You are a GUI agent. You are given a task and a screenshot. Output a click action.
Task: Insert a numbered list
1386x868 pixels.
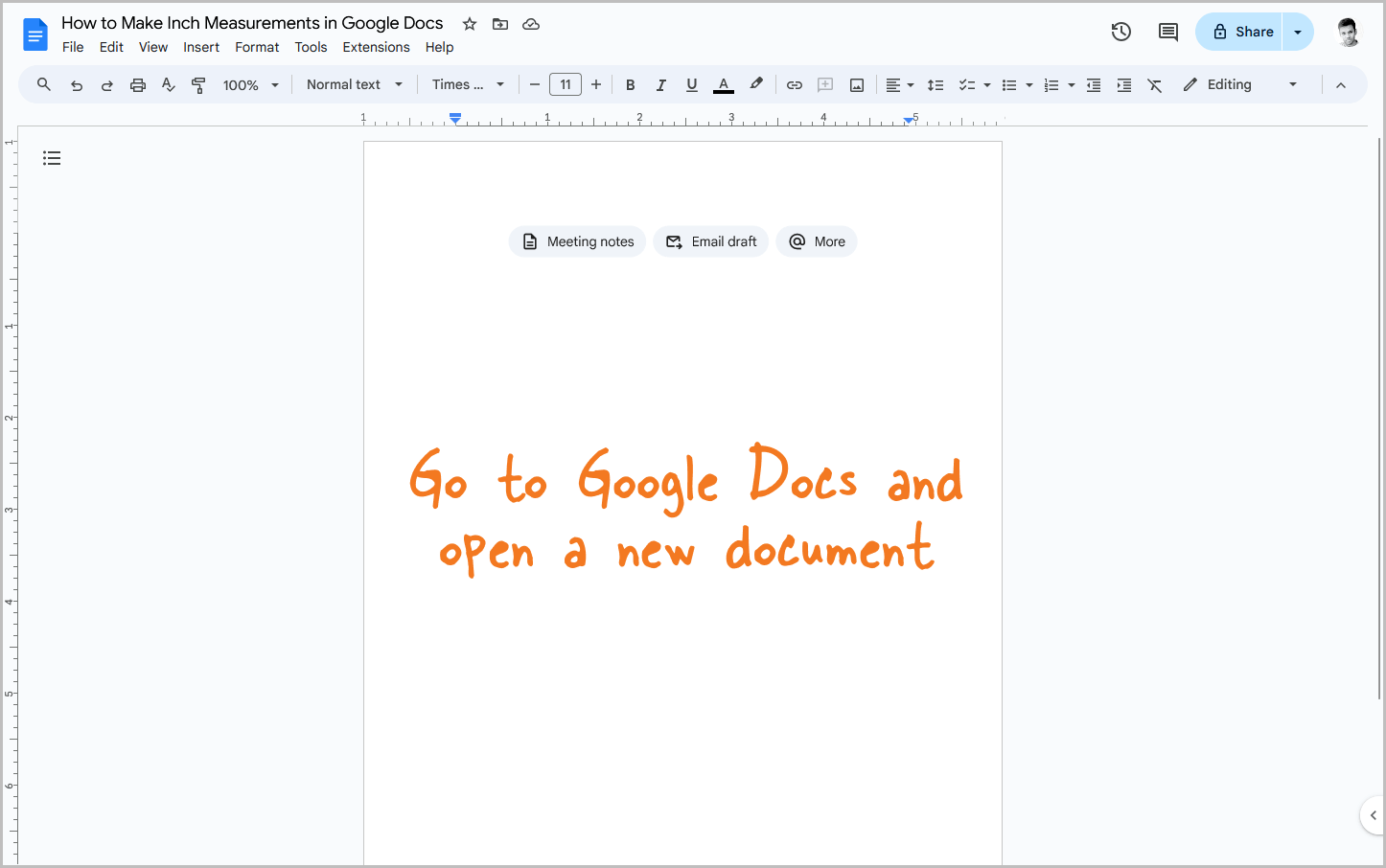[x=1051, y=85]
